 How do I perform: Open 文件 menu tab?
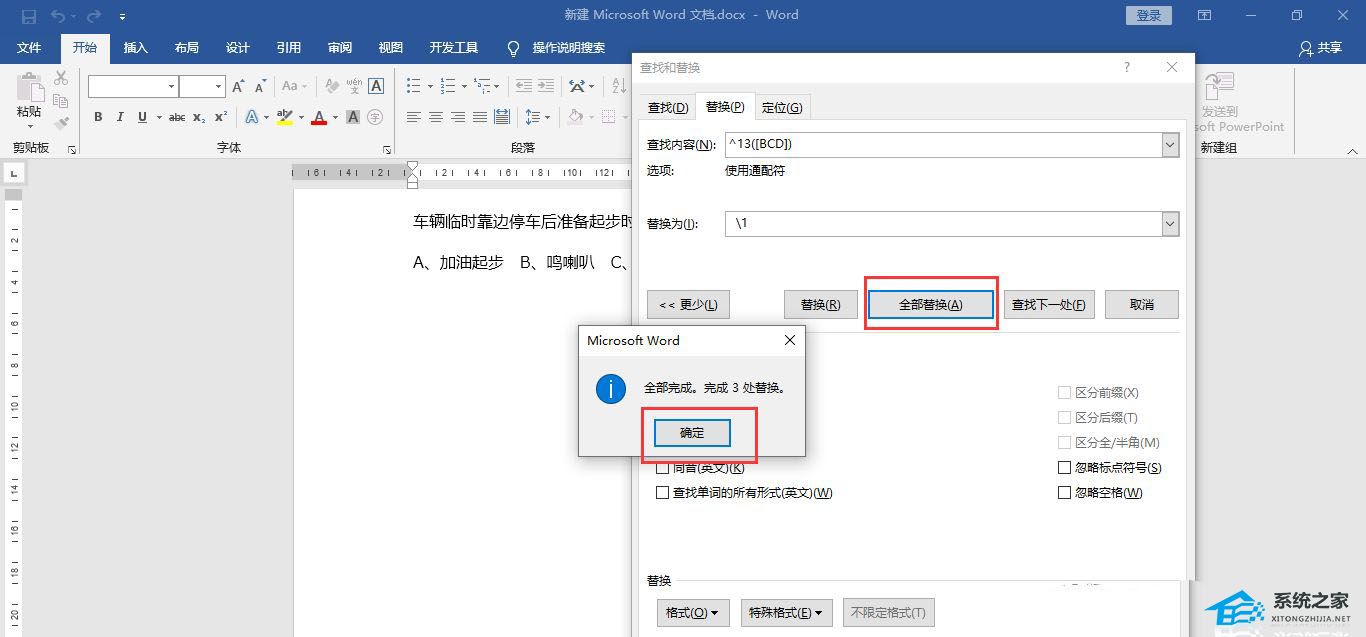(x=29, y=48)
